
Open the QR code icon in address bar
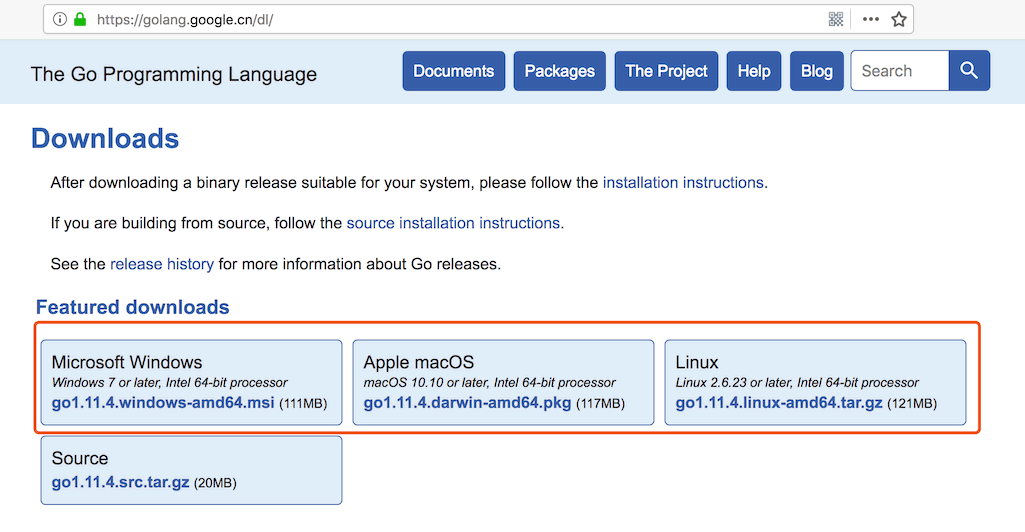pyautogui.click(x=836, y=19)
